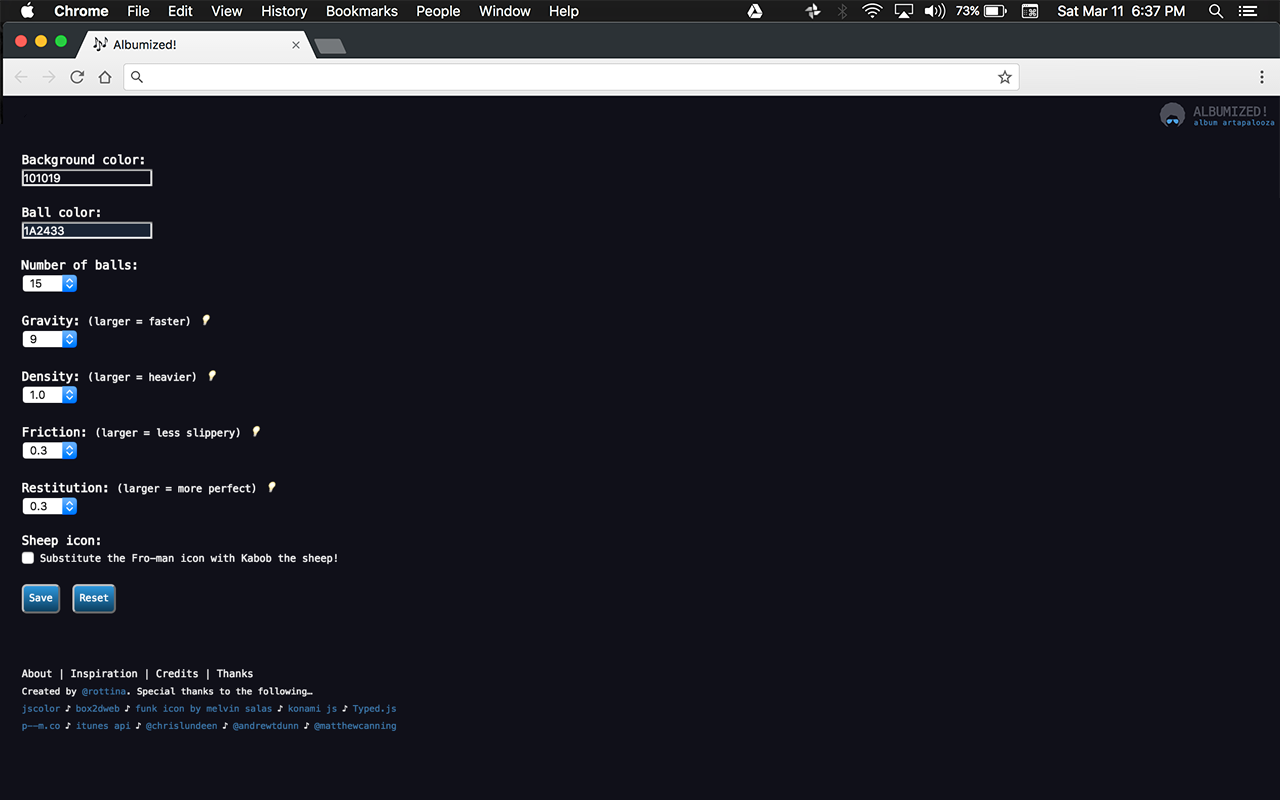This screenshot has width=1280, height=800.
Task: Open the jscolor link
Action: point(41,709)
